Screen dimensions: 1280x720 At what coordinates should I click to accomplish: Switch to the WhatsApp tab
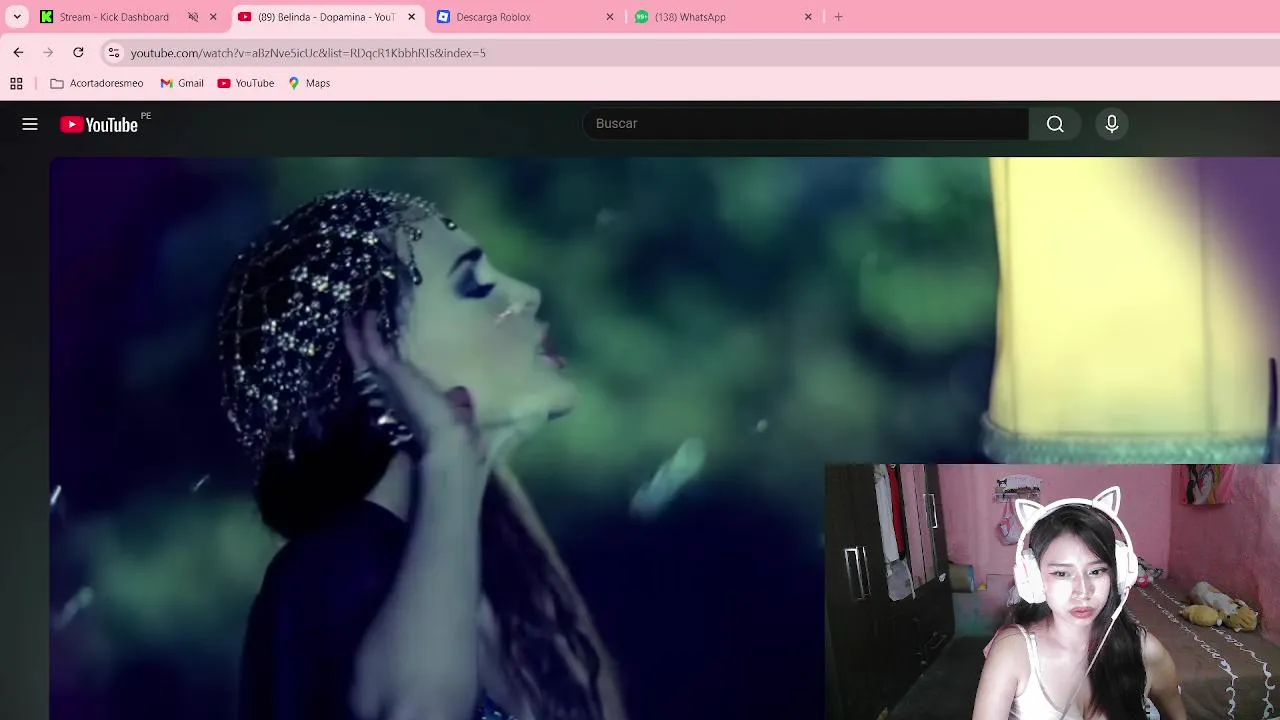(x=690, y=17)
